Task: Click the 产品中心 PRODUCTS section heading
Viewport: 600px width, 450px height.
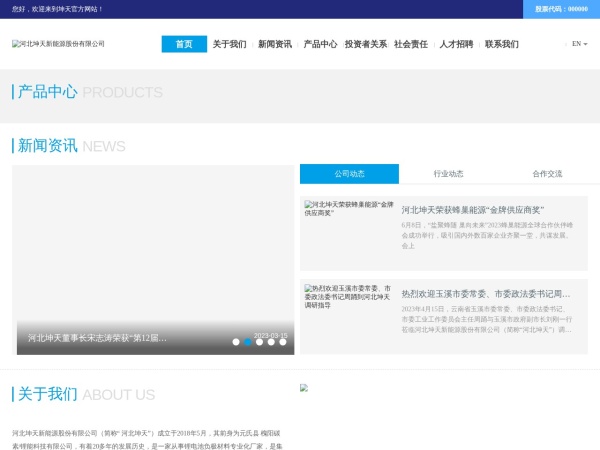Action: pyautogui.click(x=87, y=92)
